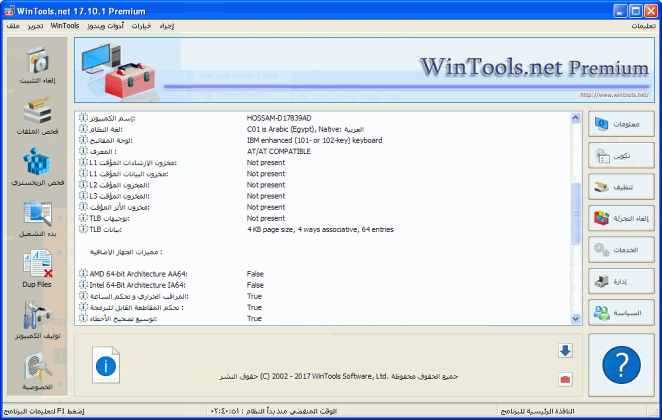Click info icon beside Intel 64-Bit Architecture row

(83, 285)
